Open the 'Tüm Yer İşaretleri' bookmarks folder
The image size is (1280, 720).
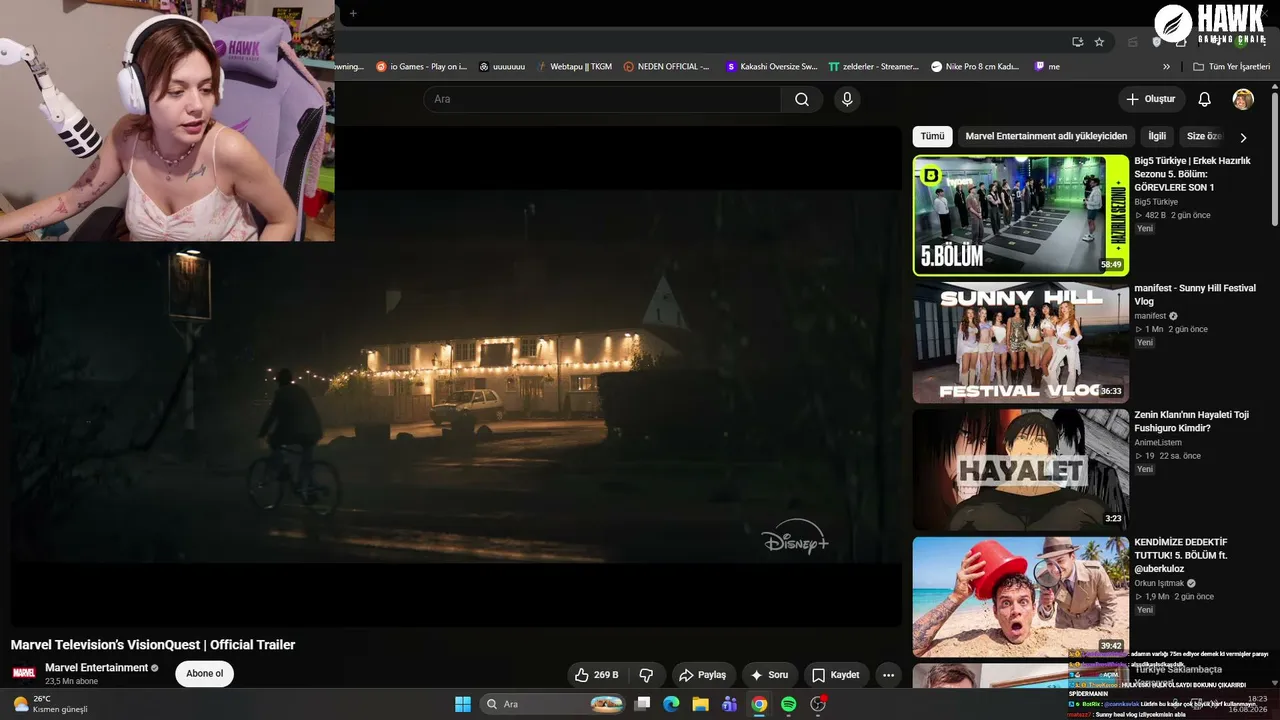click(1231, 67)
